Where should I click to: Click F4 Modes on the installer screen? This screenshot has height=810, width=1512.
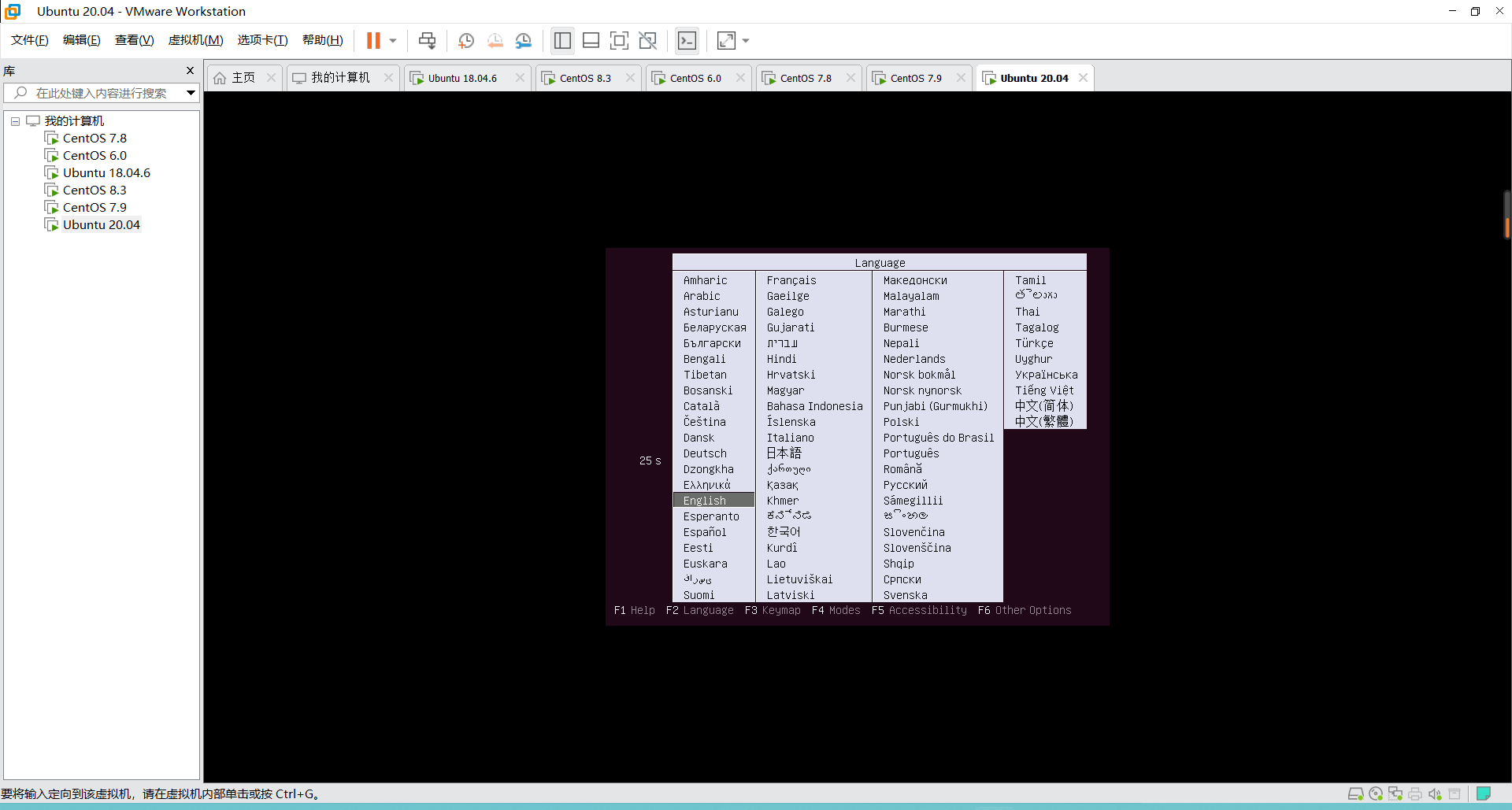(x=836, y=610)
